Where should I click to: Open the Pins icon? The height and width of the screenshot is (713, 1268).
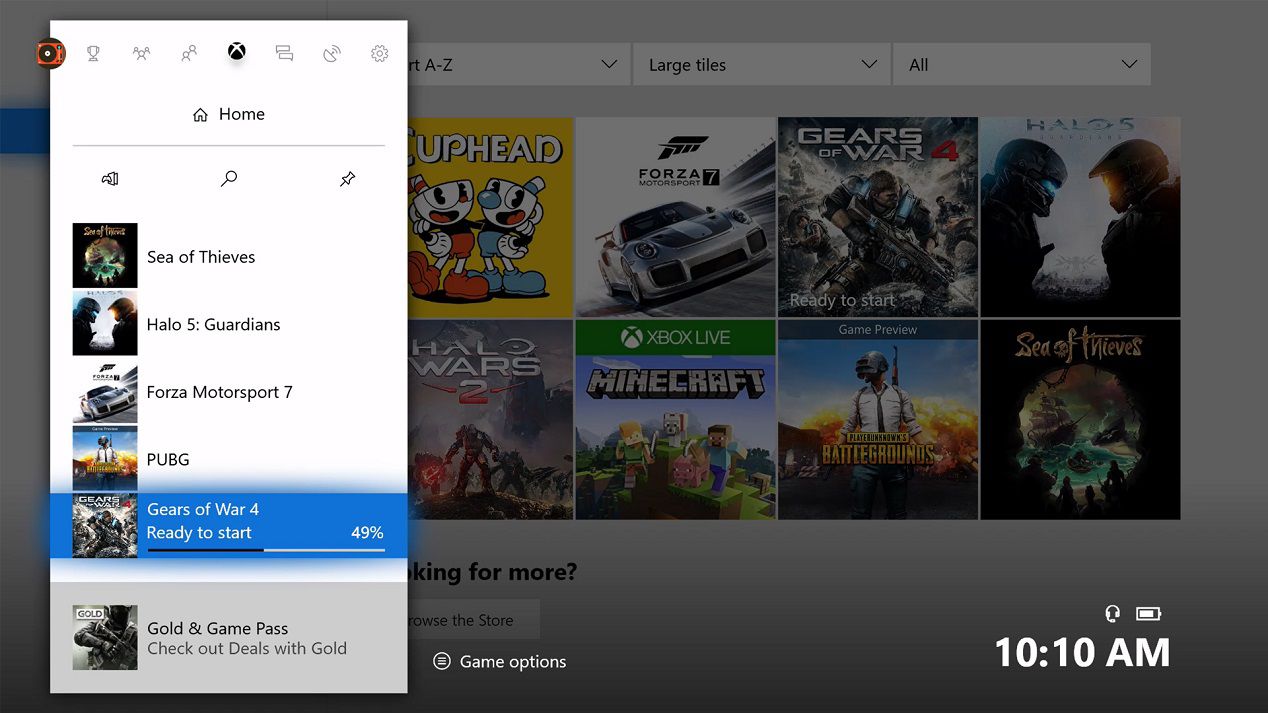(x=347, y=179)
